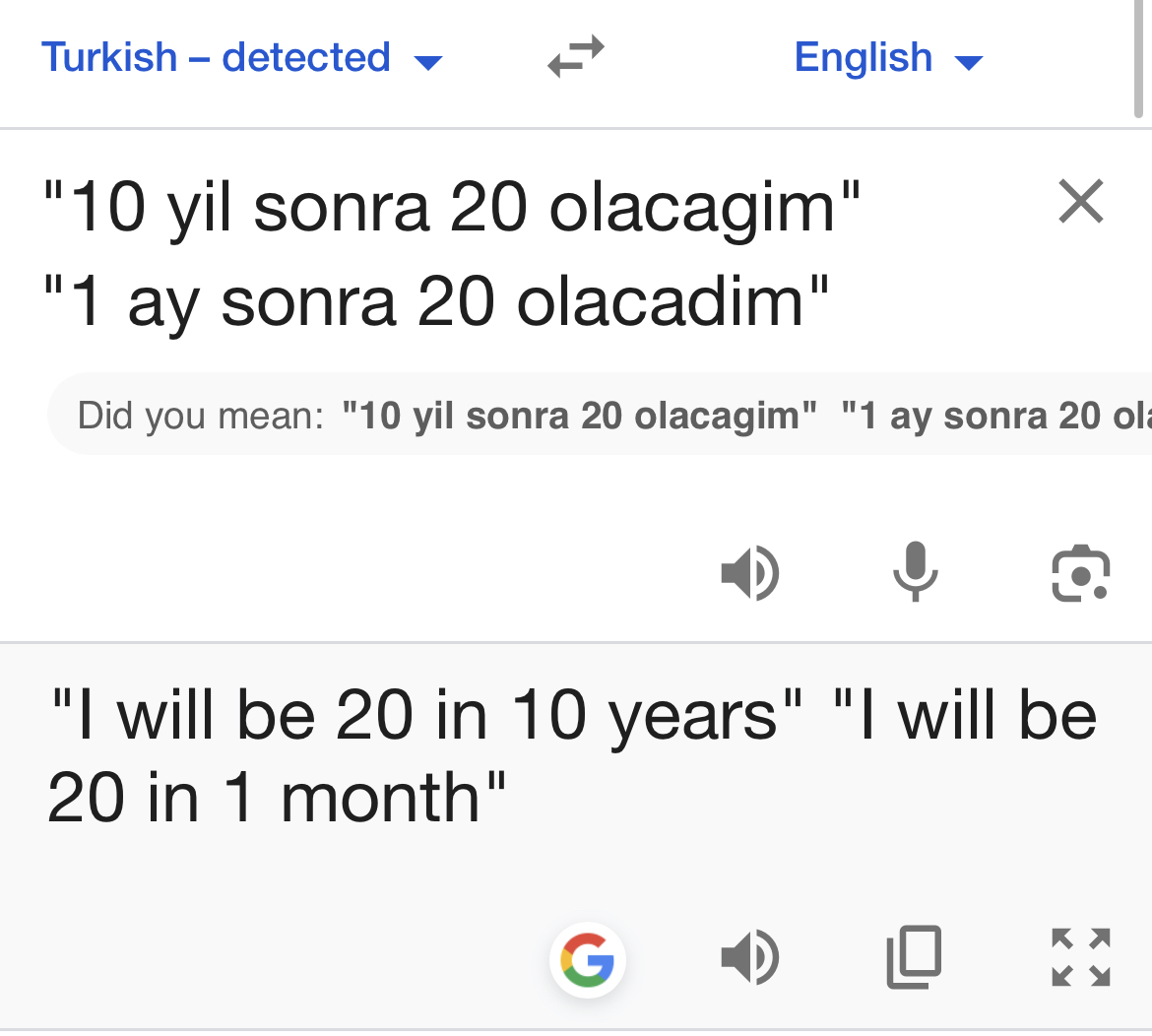Place cursor in "1 ay sonra 20 olacadim" line
1152x1036 pixels.
point(435,301)
